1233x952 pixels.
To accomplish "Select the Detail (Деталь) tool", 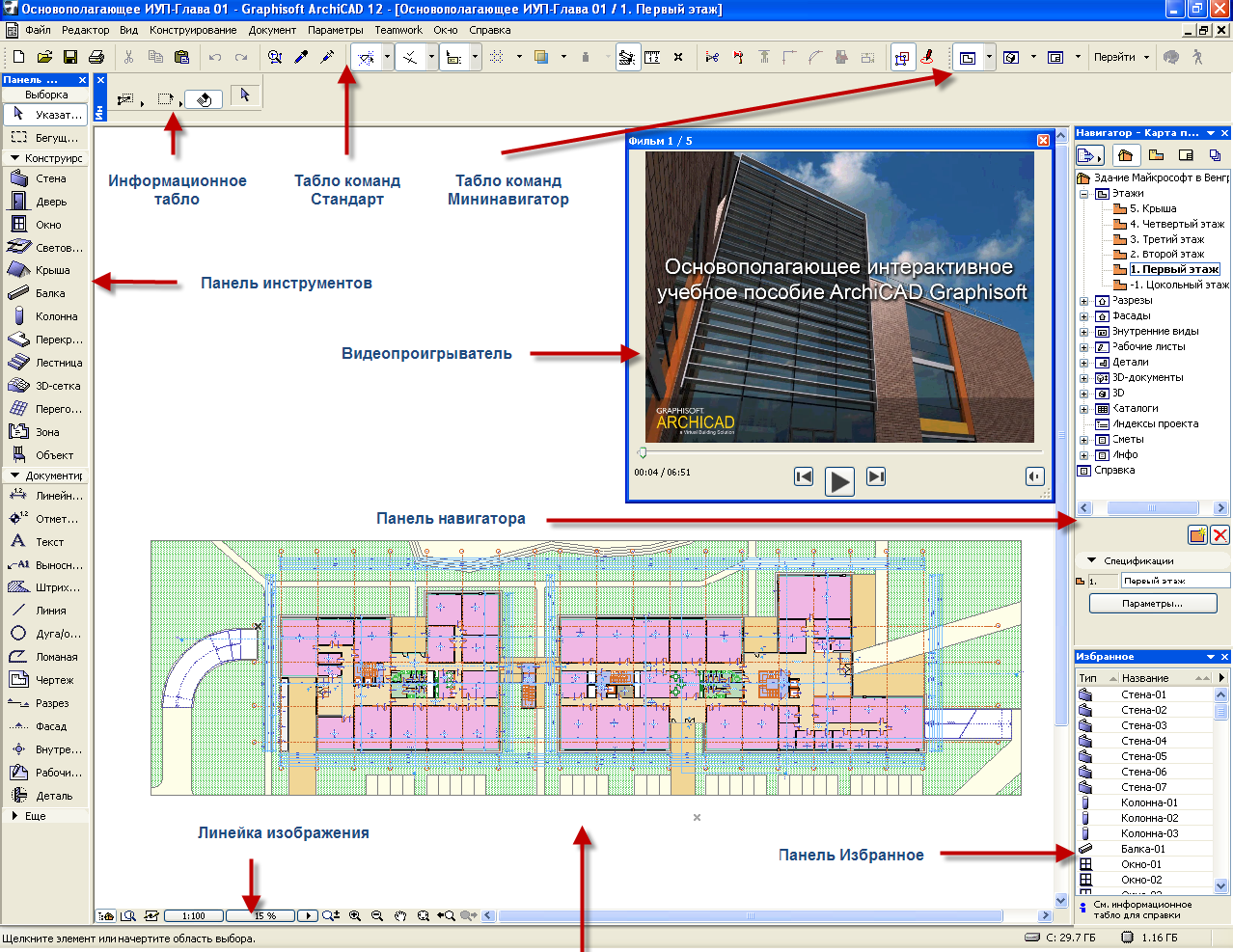I will 46,796.
